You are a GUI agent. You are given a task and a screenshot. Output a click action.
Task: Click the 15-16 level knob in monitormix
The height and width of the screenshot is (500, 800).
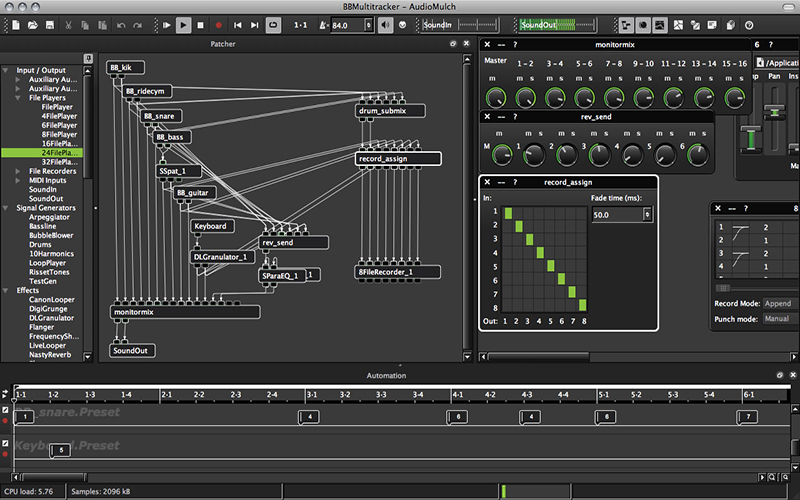(735, 98)
